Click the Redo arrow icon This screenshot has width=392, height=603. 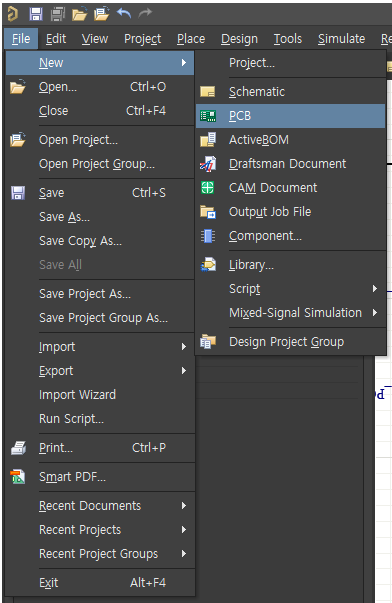(145, 14)
